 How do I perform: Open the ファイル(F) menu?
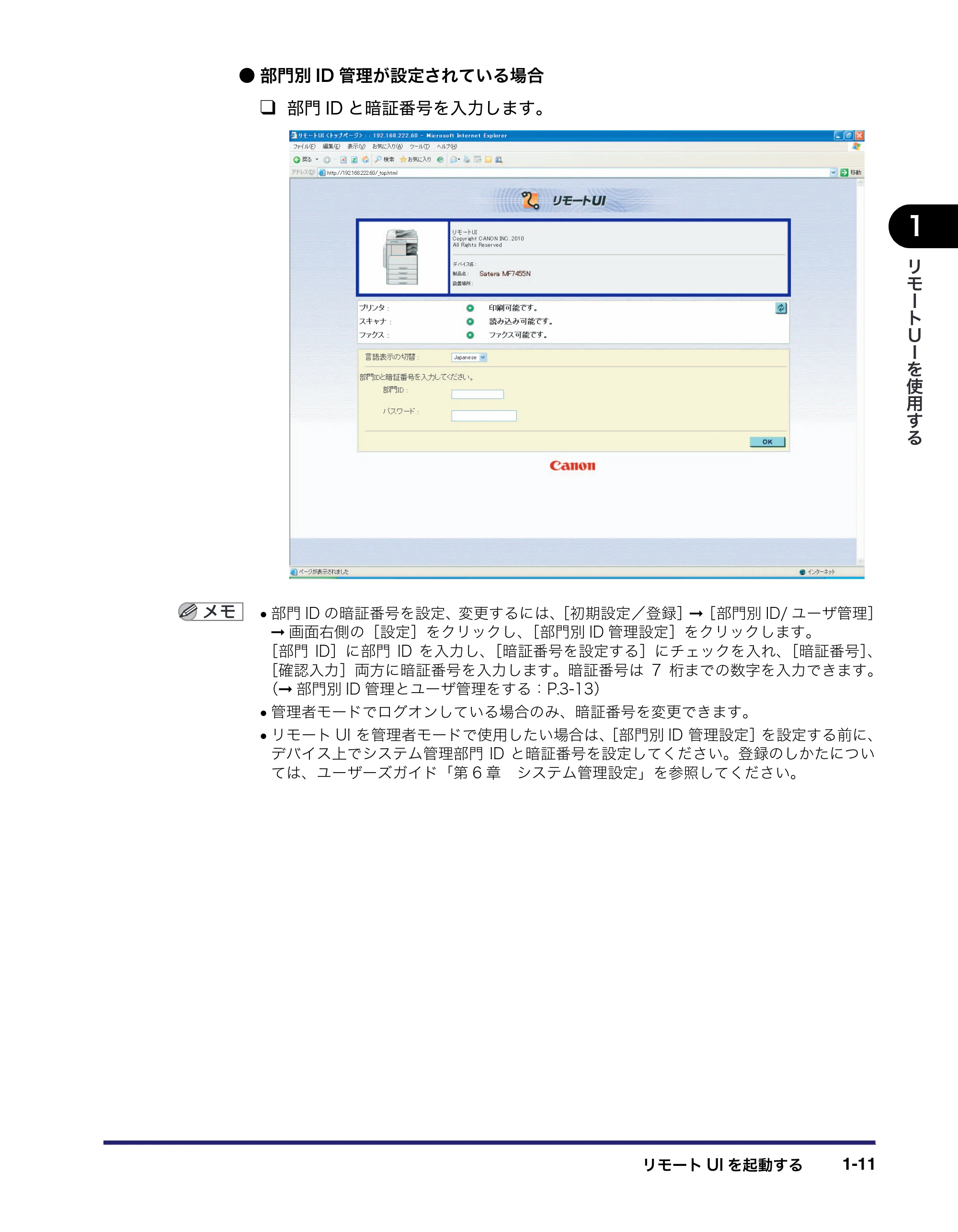[304, 147]
